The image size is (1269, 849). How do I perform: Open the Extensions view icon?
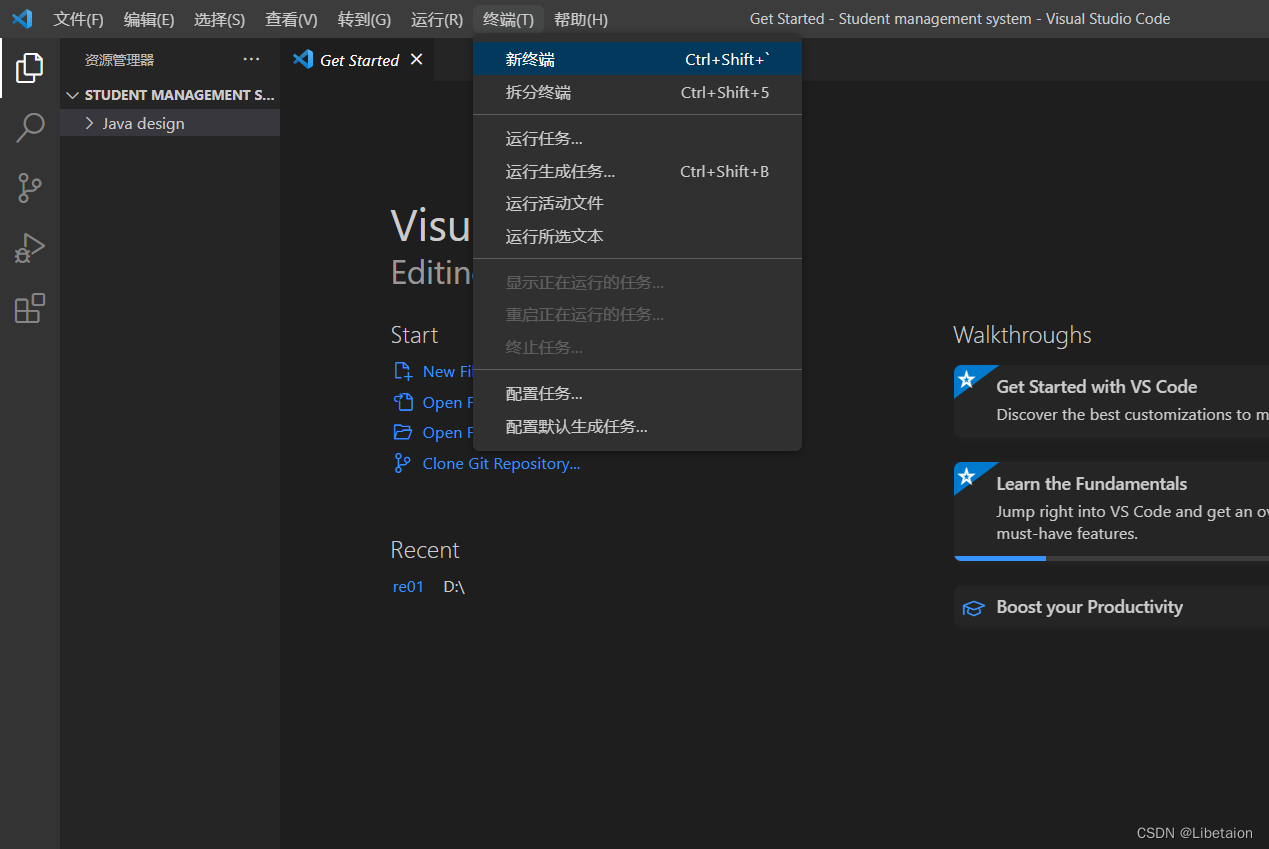pos(30,307)
